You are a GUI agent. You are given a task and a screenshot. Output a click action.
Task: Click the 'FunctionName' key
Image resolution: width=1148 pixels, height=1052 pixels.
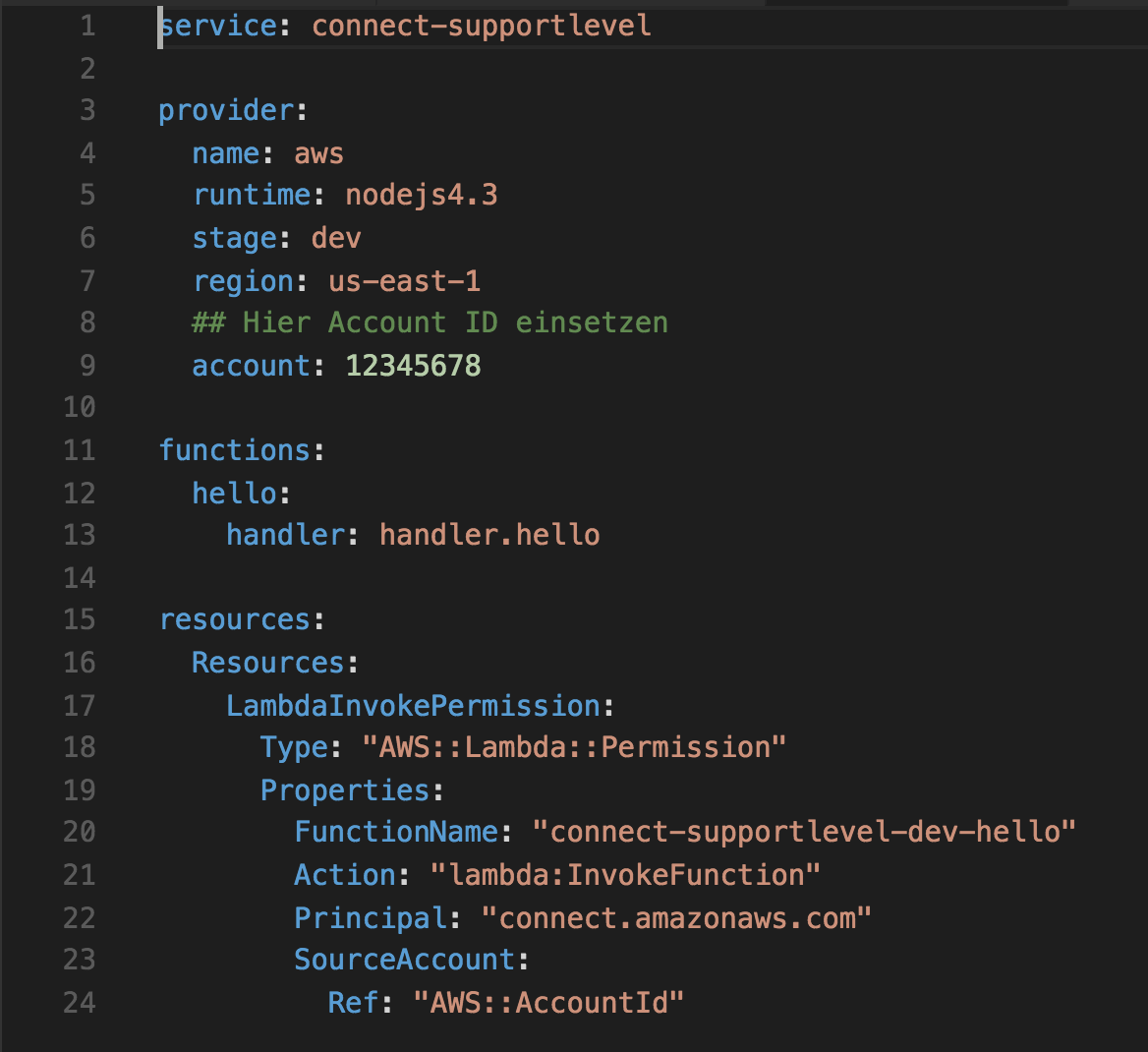click(x=397, y=832)
